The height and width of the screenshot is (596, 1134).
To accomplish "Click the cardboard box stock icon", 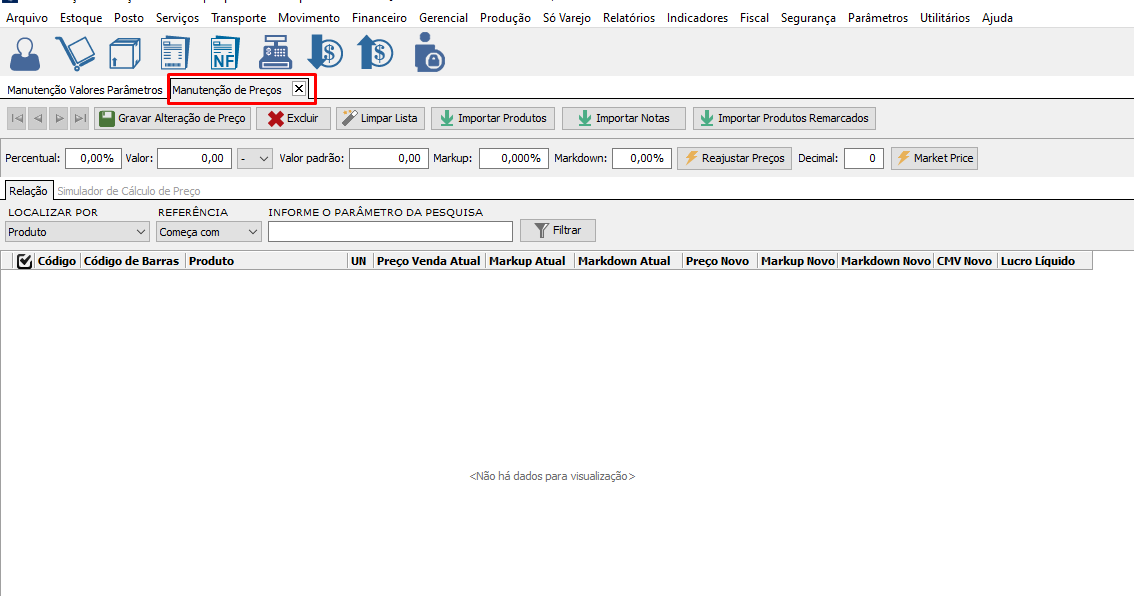I will point(124,53).
